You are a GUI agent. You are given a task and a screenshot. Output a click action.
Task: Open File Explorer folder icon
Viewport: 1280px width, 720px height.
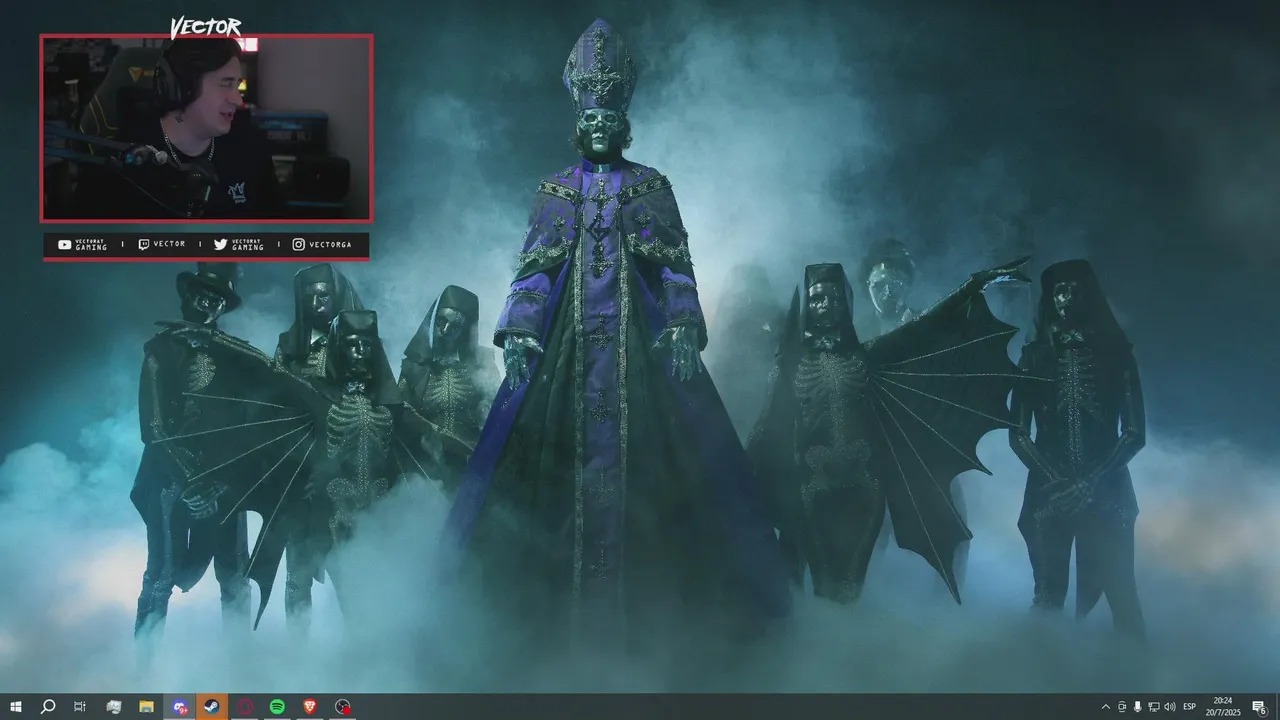click(x=146, y=707)
